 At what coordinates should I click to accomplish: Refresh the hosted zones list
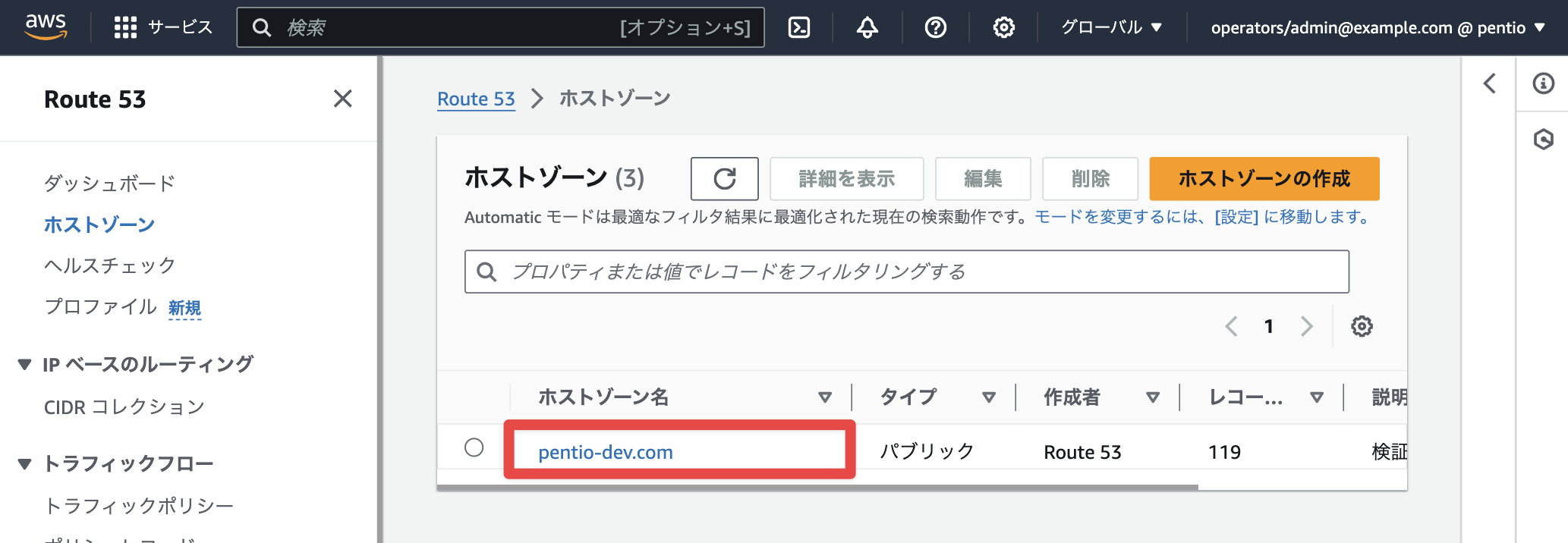(x=725, y=179)
